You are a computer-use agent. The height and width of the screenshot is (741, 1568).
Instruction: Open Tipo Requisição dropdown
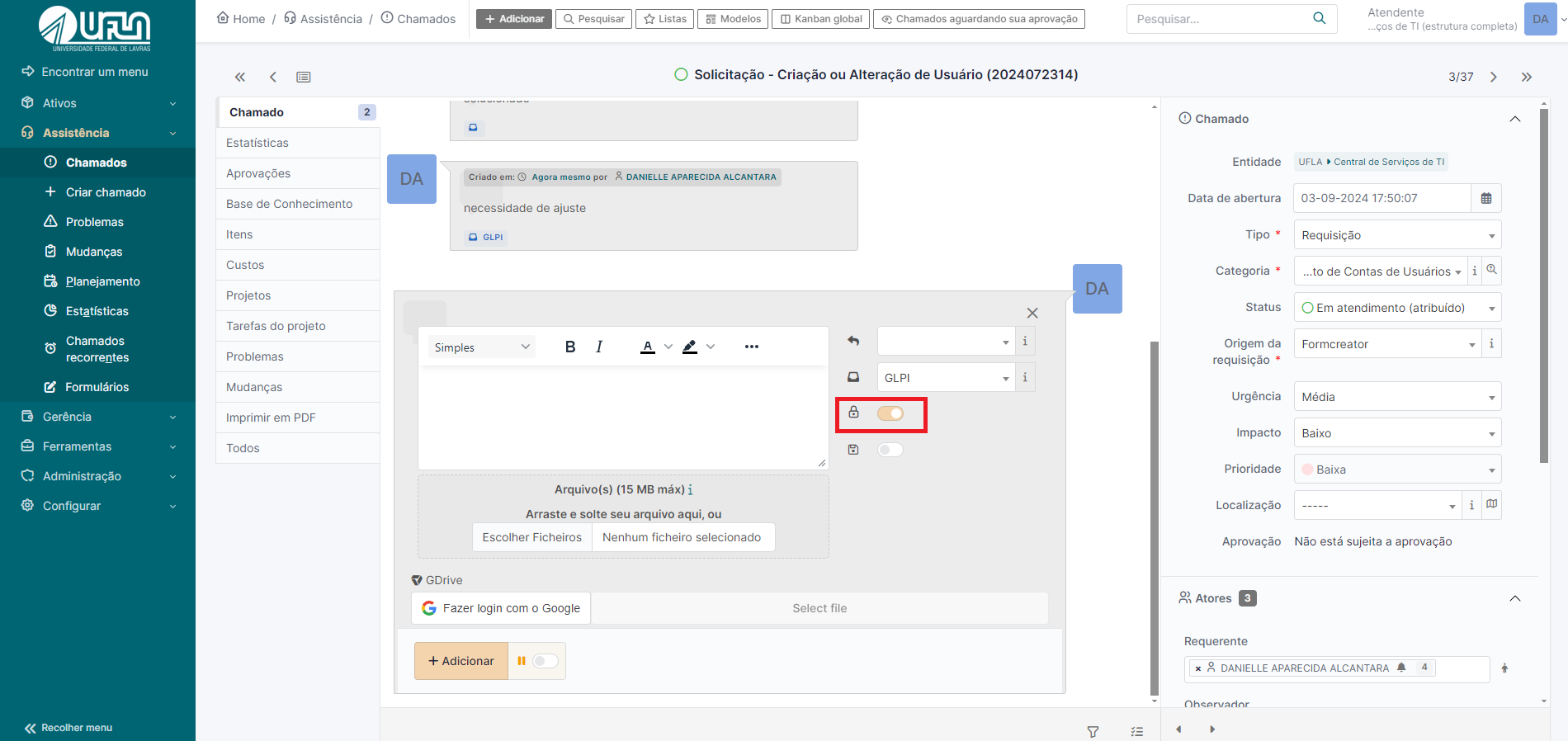point(1397,235)
